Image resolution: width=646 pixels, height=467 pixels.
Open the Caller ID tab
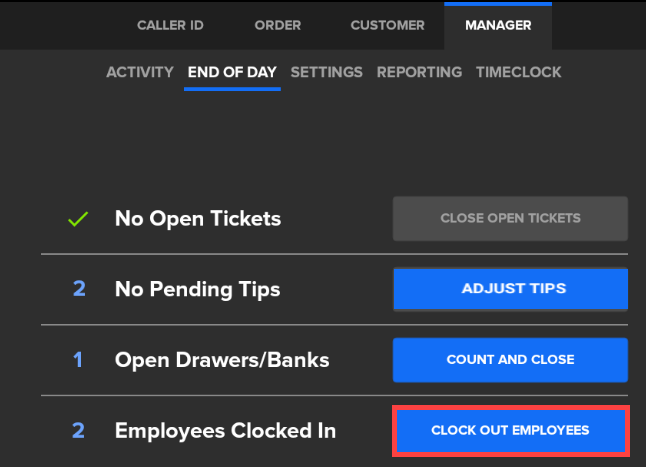[170, 25]
